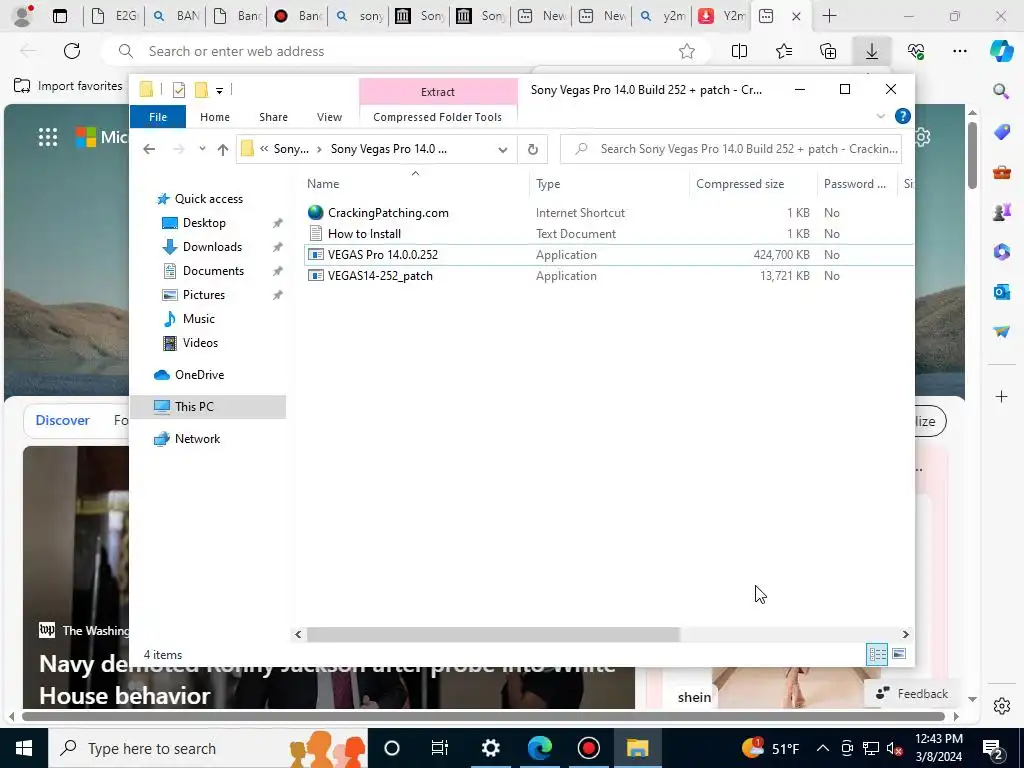The image size is (1024, 768).
Task: Open Edge favorites list icon
Action: pyautogui.click(x=784, y=51)
